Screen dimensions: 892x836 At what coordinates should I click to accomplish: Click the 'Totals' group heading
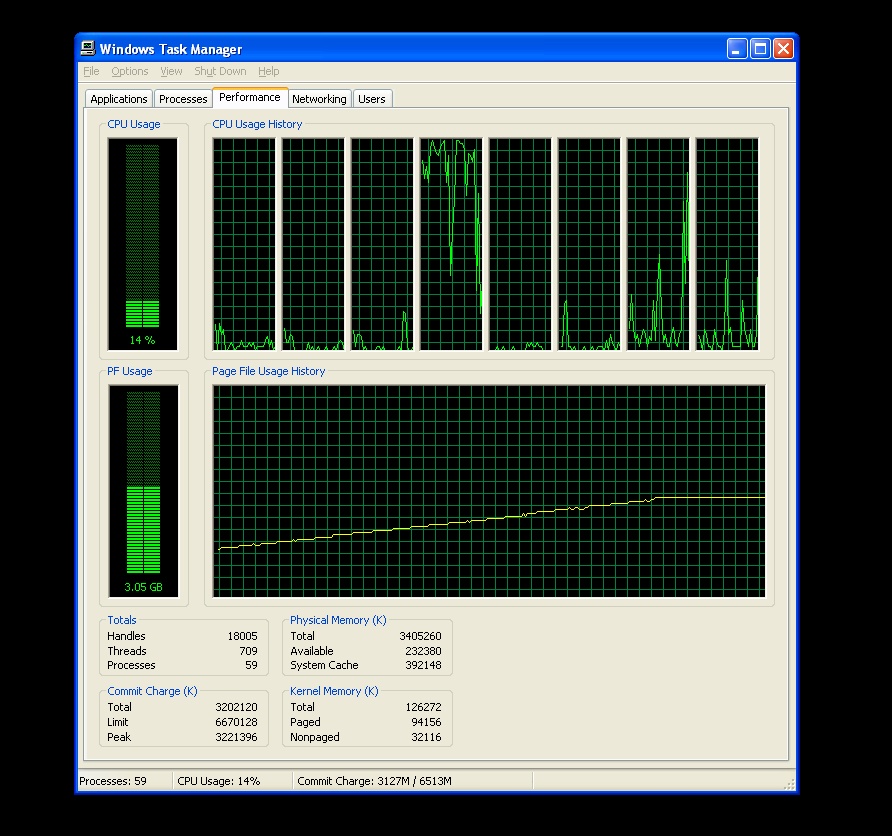[x=122, y=620]
